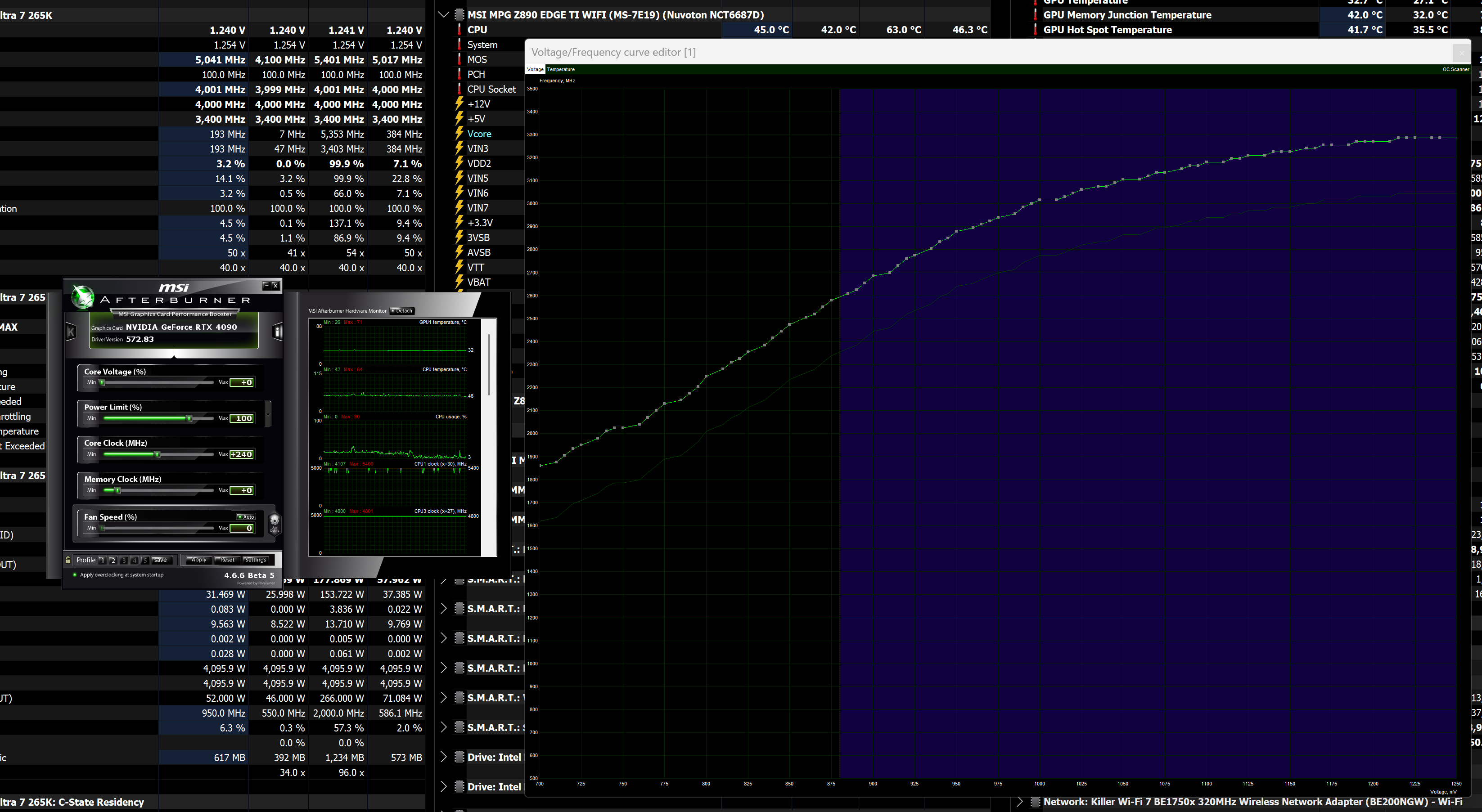Switch to the Temperature tab in curve editor
The height and width of the screenshot is (812, 1482).
[x=560, y=70]
